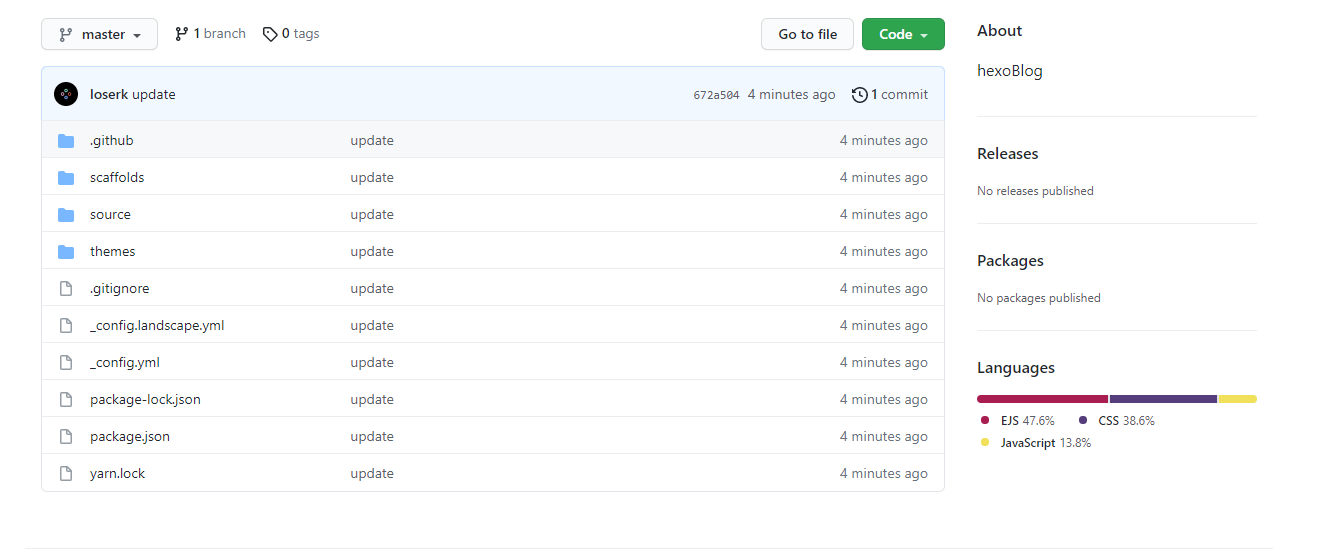Screen dimensions: 1325x553
Task: Click loserk's user avatar
Action: [x=66, y=94]
